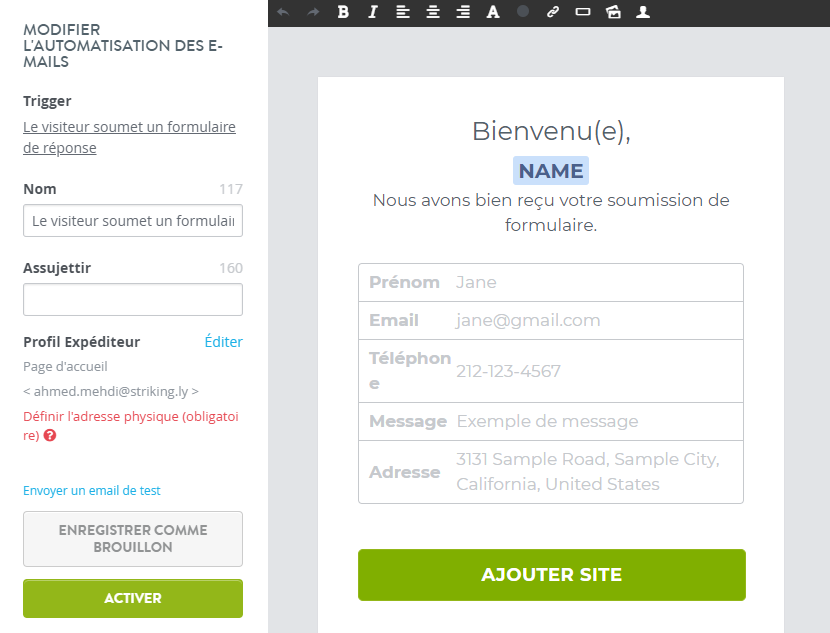Click the undo arrow in toolbar
Viewport: 830px width, 633px height.
(x=283, y=12)
